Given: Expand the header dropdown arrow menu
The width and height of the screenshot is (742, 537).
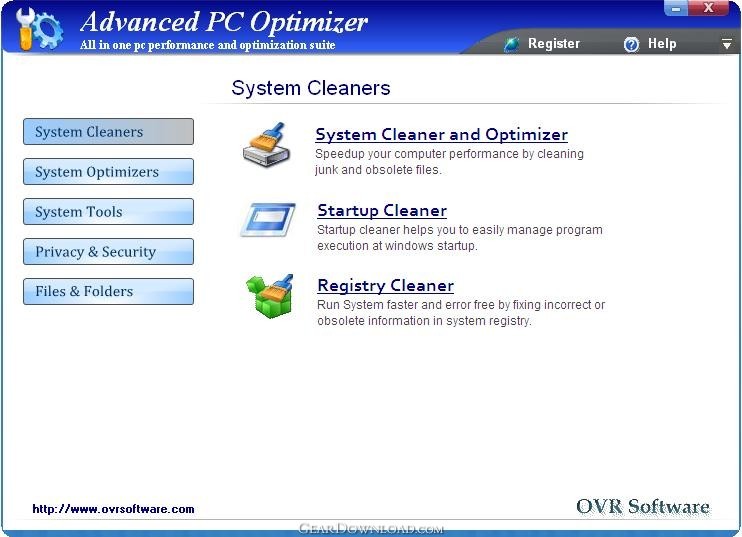Looking at the screenshot, I should tap(727, 44).
